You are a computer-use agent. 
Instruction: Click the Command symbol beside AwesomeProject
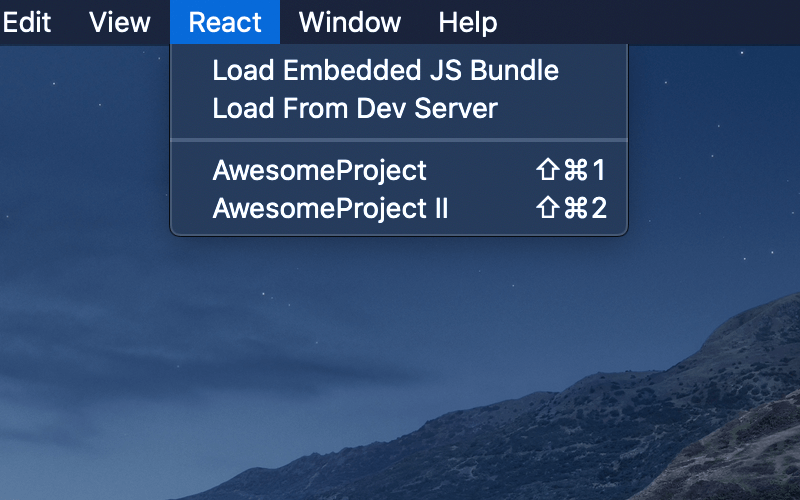tap(575, 171)
